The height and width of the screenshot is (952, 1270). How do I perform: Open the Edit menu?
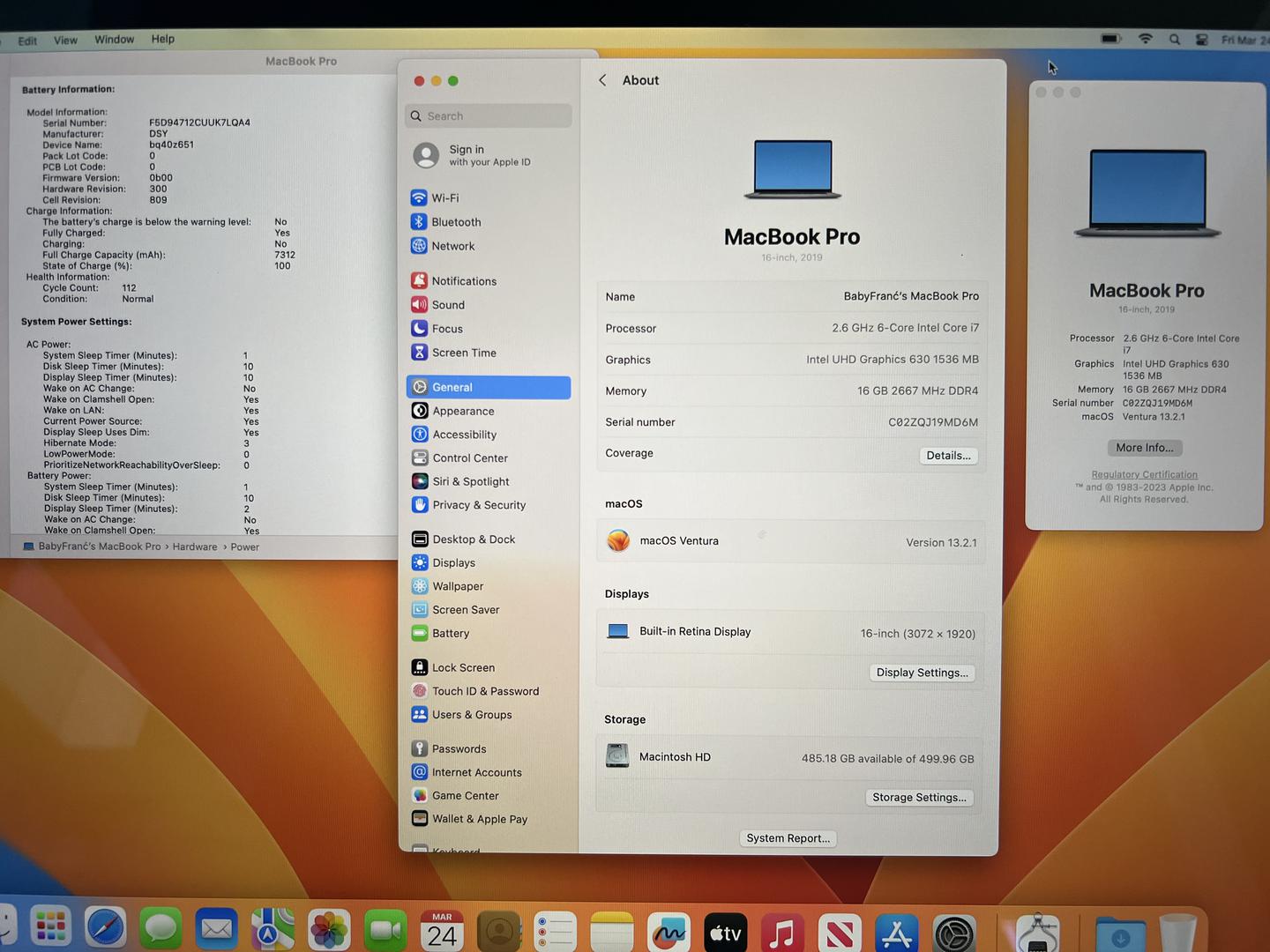tap(27, 41)
